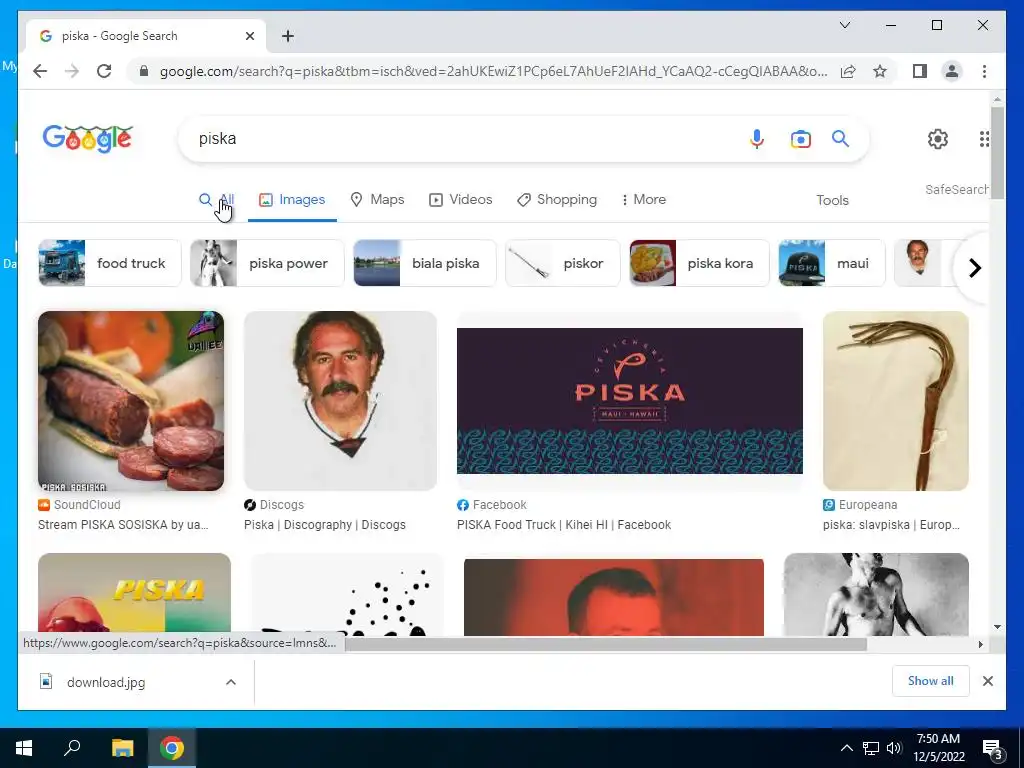The height and width of the screenshot is (768, 1024).
Task: Open the Chrome profile avatar
Action: (x=952, y=71)
